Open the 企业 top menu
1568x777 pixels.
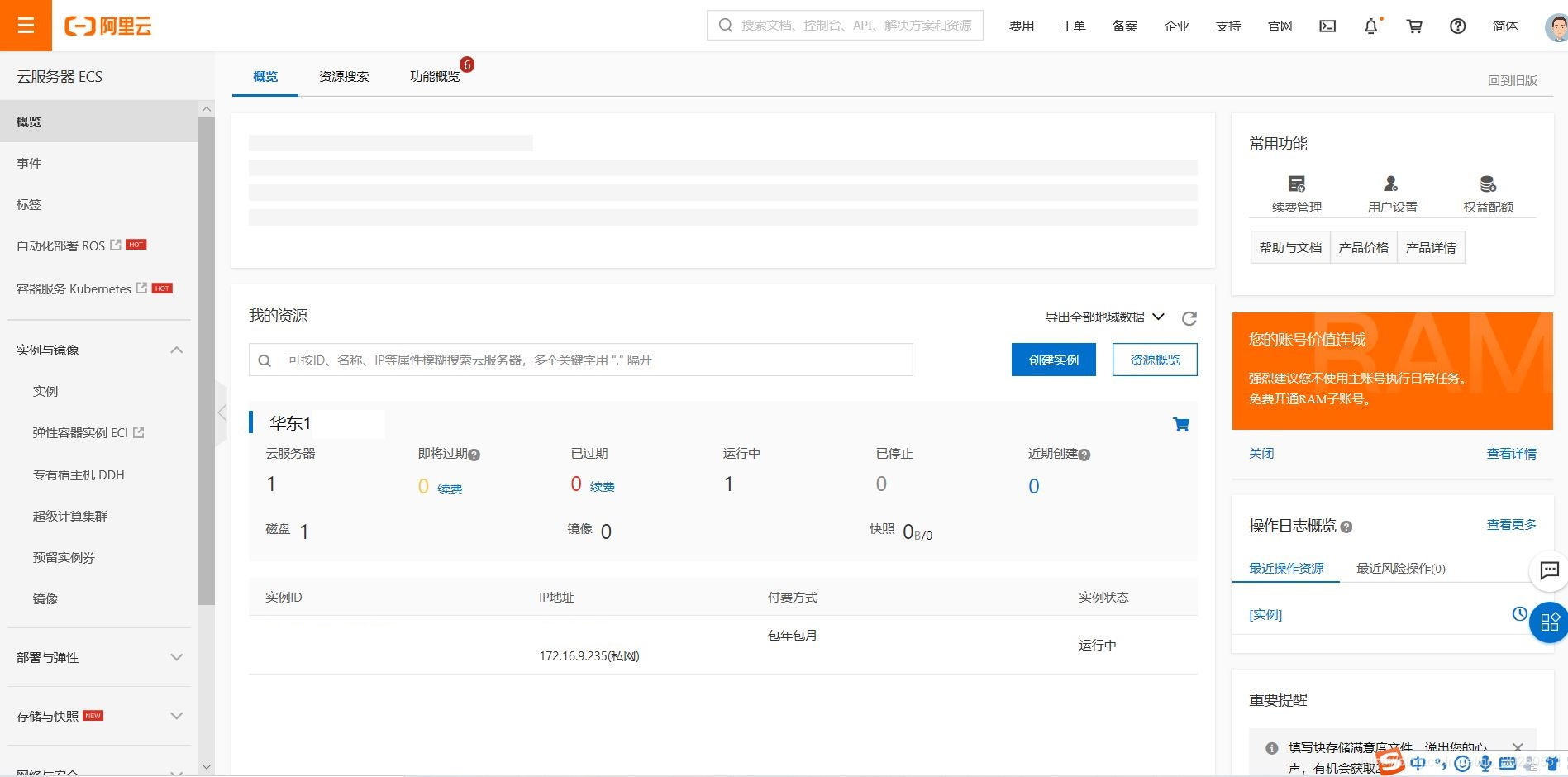[x=1176, y=26]
